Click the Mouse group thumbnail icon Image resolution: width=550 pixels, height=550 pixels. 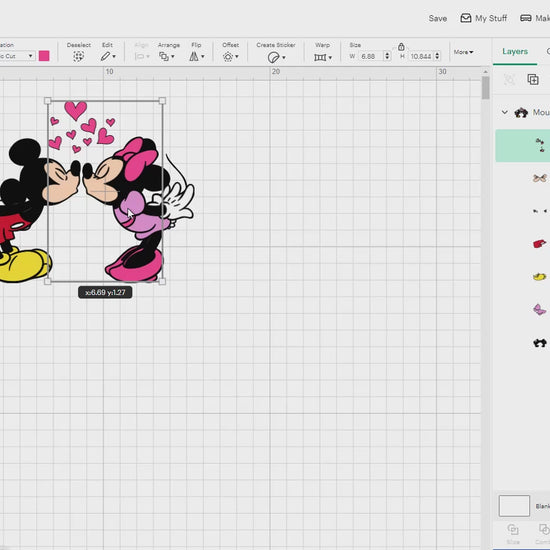(x=521, y=113)
